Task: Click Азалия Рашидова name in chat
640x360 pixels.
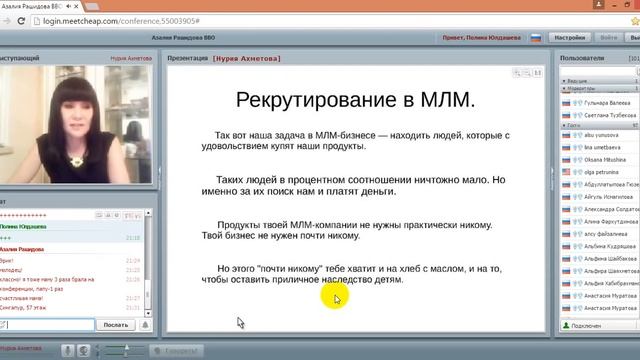Action: click(22, 249)
